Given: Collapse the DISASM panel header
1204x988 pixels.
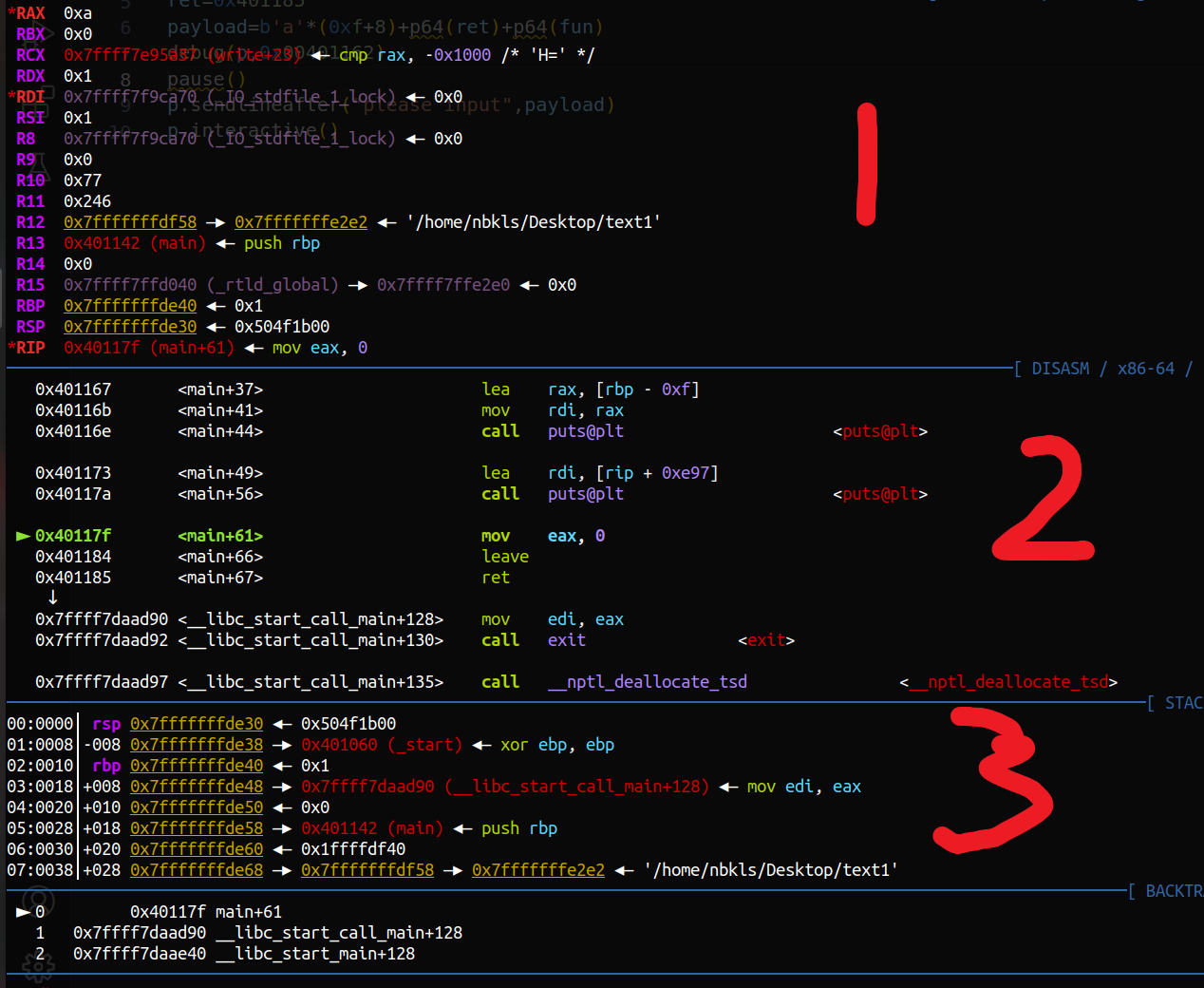Looking at the screenshot, I should pyautogui.click(x=1061, y=368).
